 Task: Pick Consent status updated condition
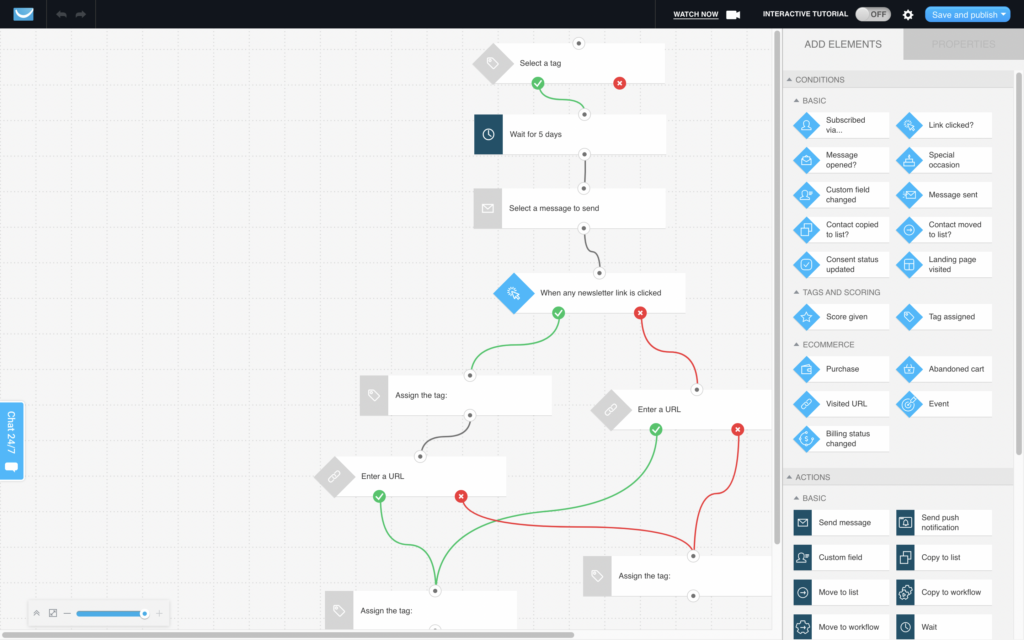(x=841, y=264)
